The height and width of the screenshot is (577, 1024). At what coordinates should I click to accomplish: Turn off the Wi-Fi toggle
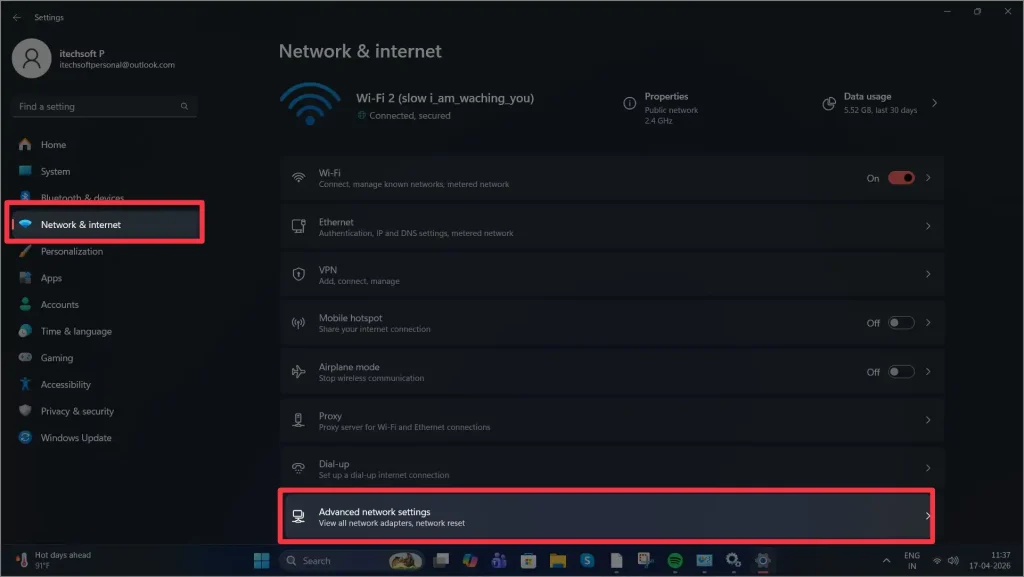coord(901,178)
